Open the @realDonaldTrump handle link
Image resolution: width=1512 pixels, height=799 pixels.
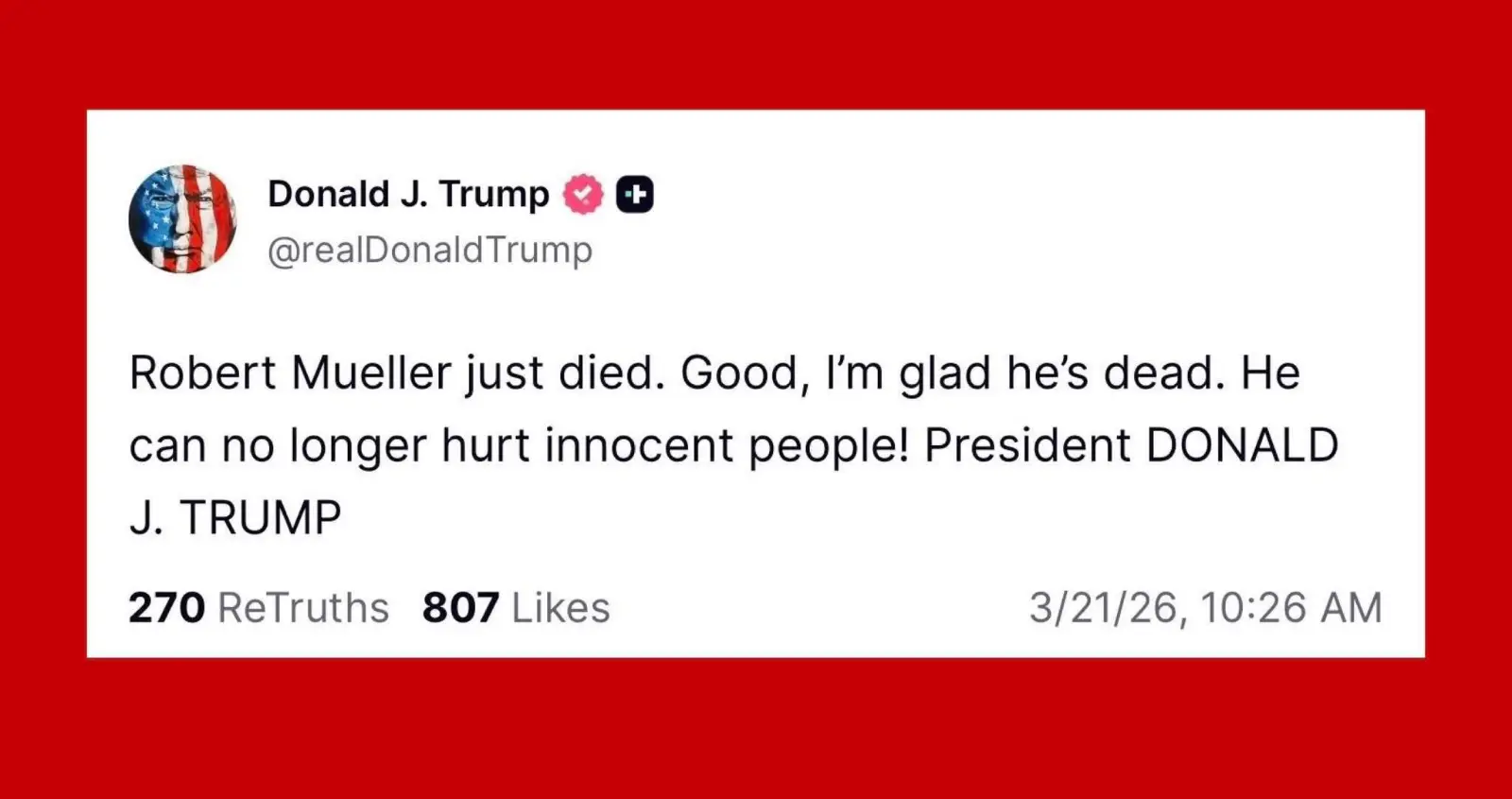[430, 250]
